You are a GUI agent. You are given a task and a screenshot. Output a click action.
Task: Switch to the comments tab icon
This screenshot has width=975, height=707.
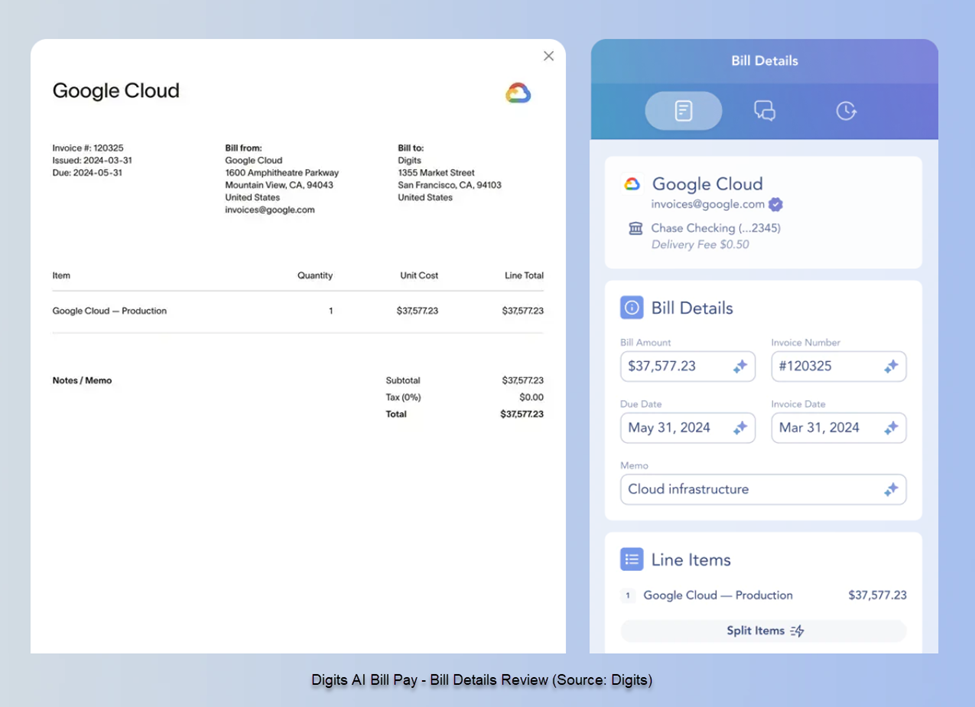pyautogui.click(x=764, y=111)
